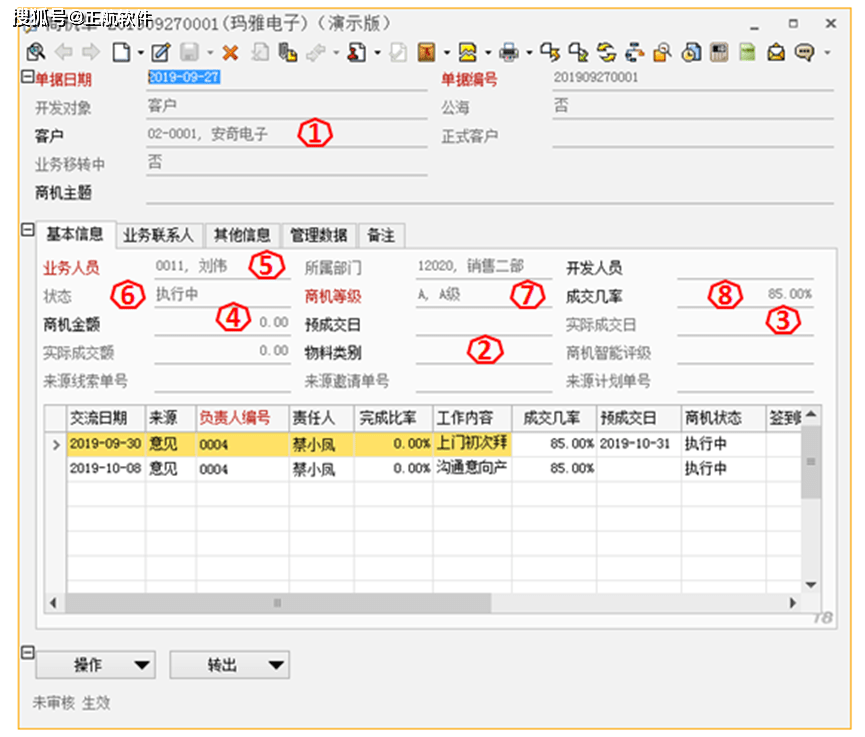Click the row indicator arrow of first row
This screenshot has width=865, height=737.
coord(56,444)
